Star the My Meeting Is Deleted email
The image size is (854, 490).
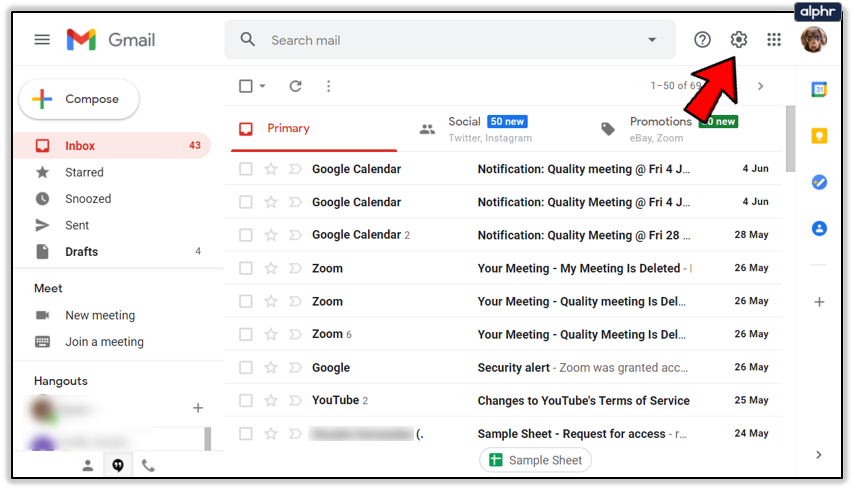pyautogui.click(x=271, y=268)
